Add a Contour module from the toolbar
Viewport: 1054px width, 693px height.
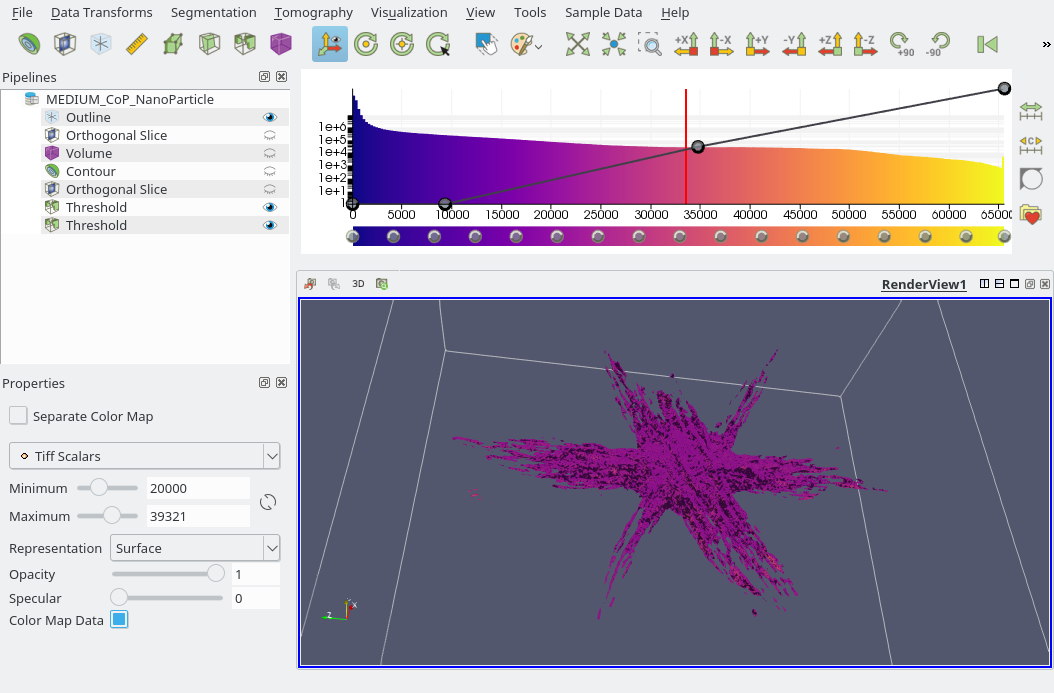pos(29,44)
